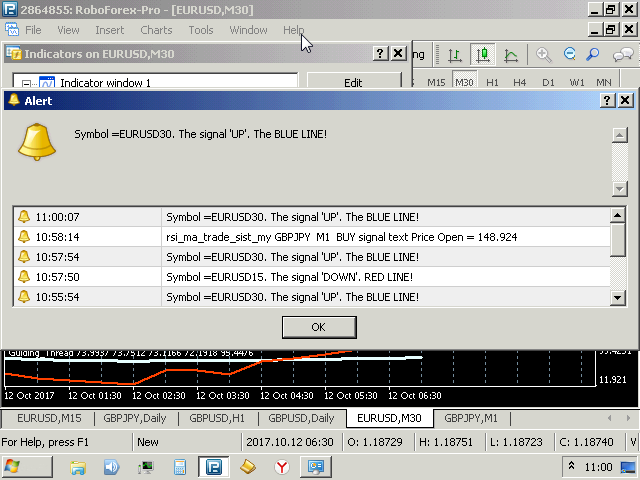Open the Help menu
Screen dimensions: 640x480
point(293,30)
